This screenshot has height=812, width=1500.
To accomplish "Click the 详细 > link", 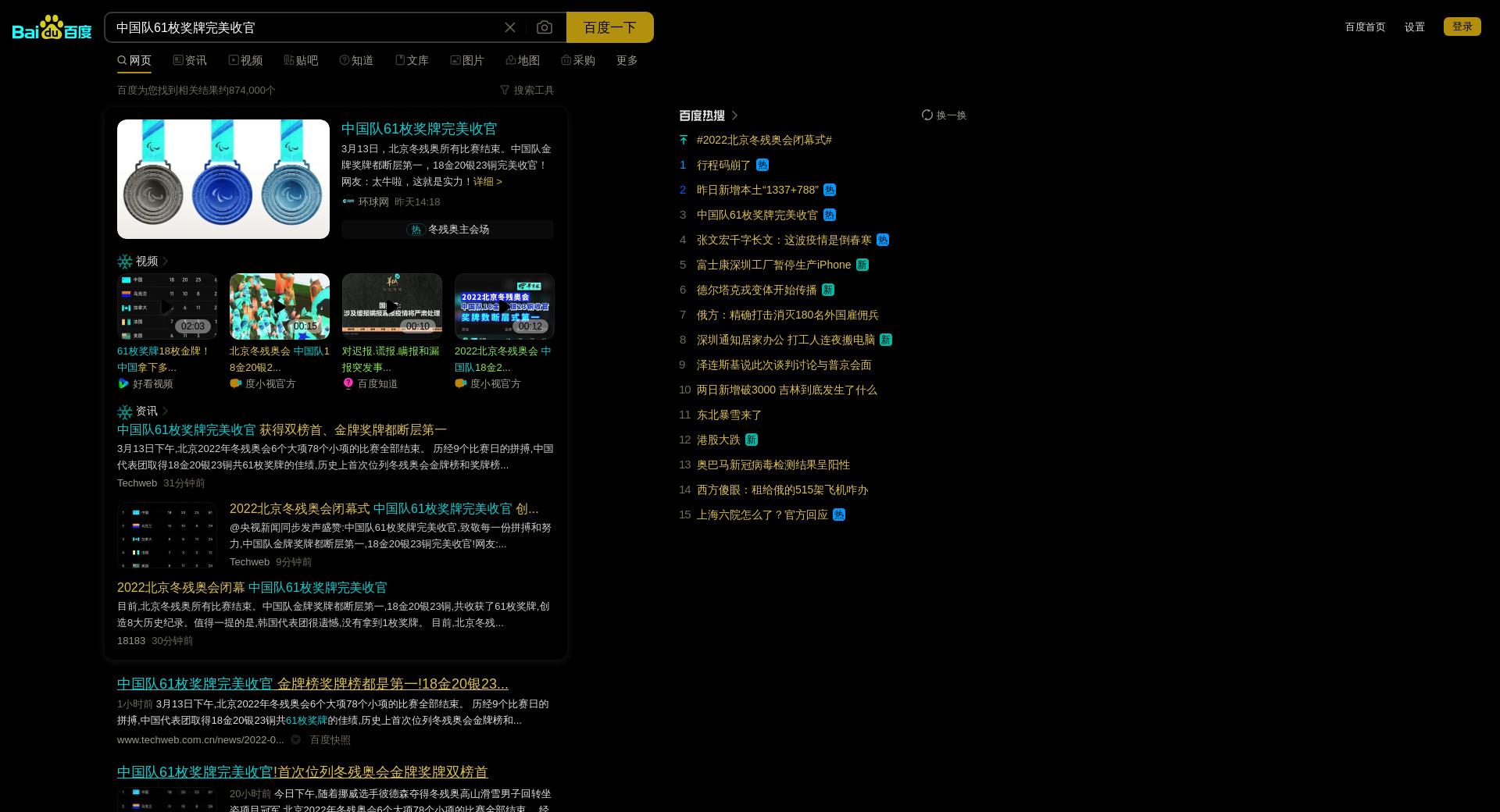I will click(487, 181).
